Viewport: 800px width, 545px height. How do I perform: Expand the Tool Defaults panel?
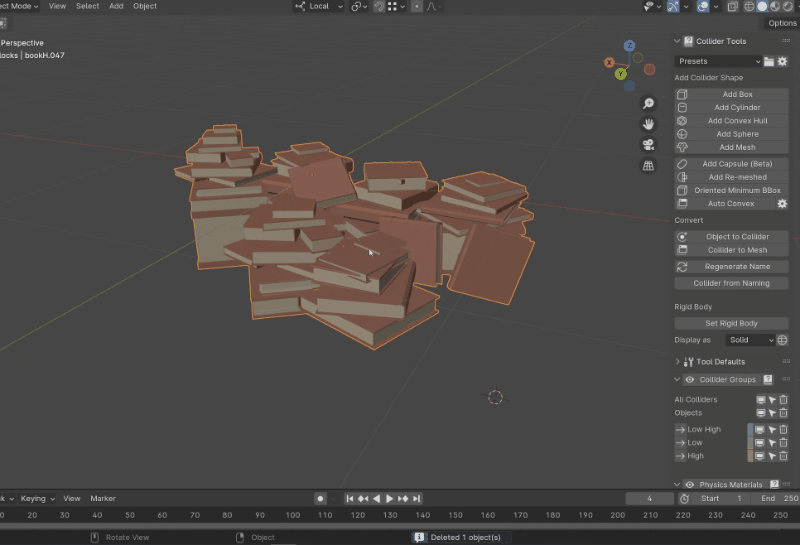coord(678,362)
